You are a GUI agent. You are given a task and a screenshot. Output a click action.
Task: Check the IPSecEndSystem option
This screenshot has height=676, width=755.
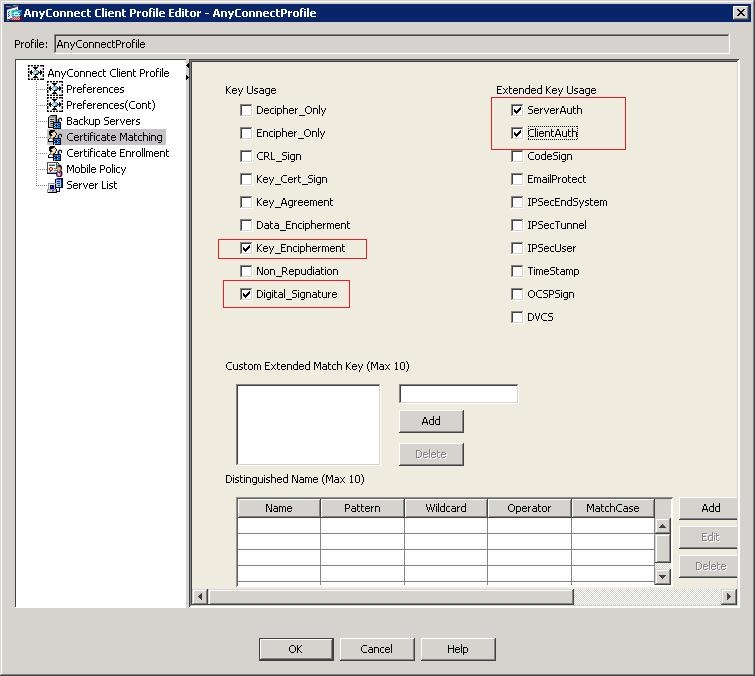[517, 202]
